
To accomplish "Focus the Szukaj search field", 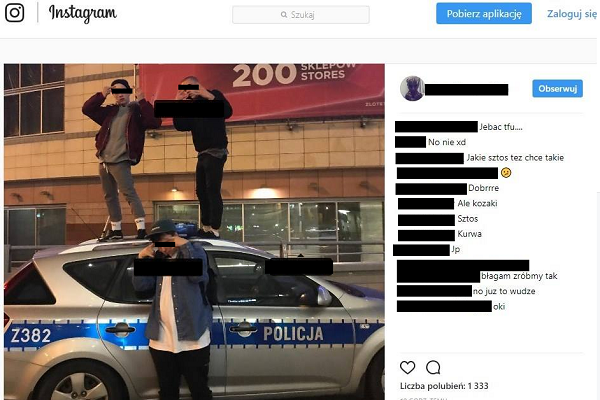I will [x=301, y=15].
